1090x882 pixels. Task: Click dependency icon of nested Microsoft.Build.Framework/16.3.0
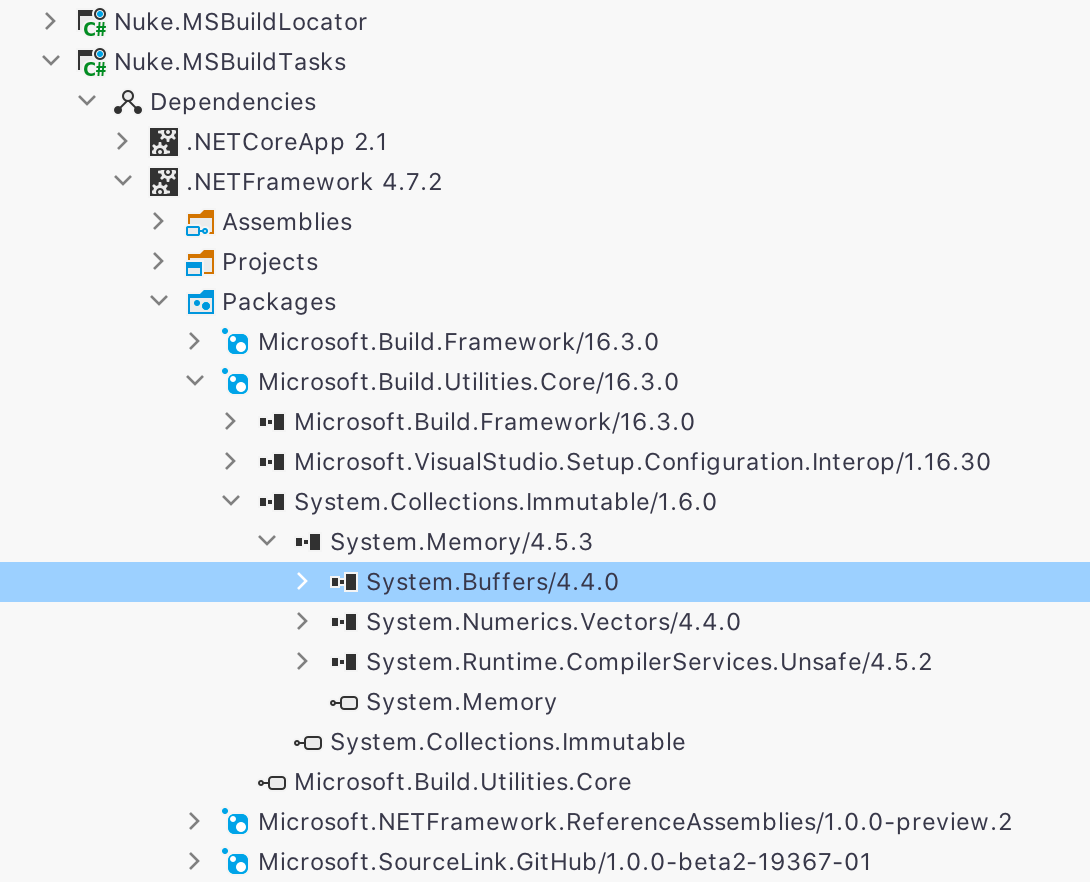272,422
